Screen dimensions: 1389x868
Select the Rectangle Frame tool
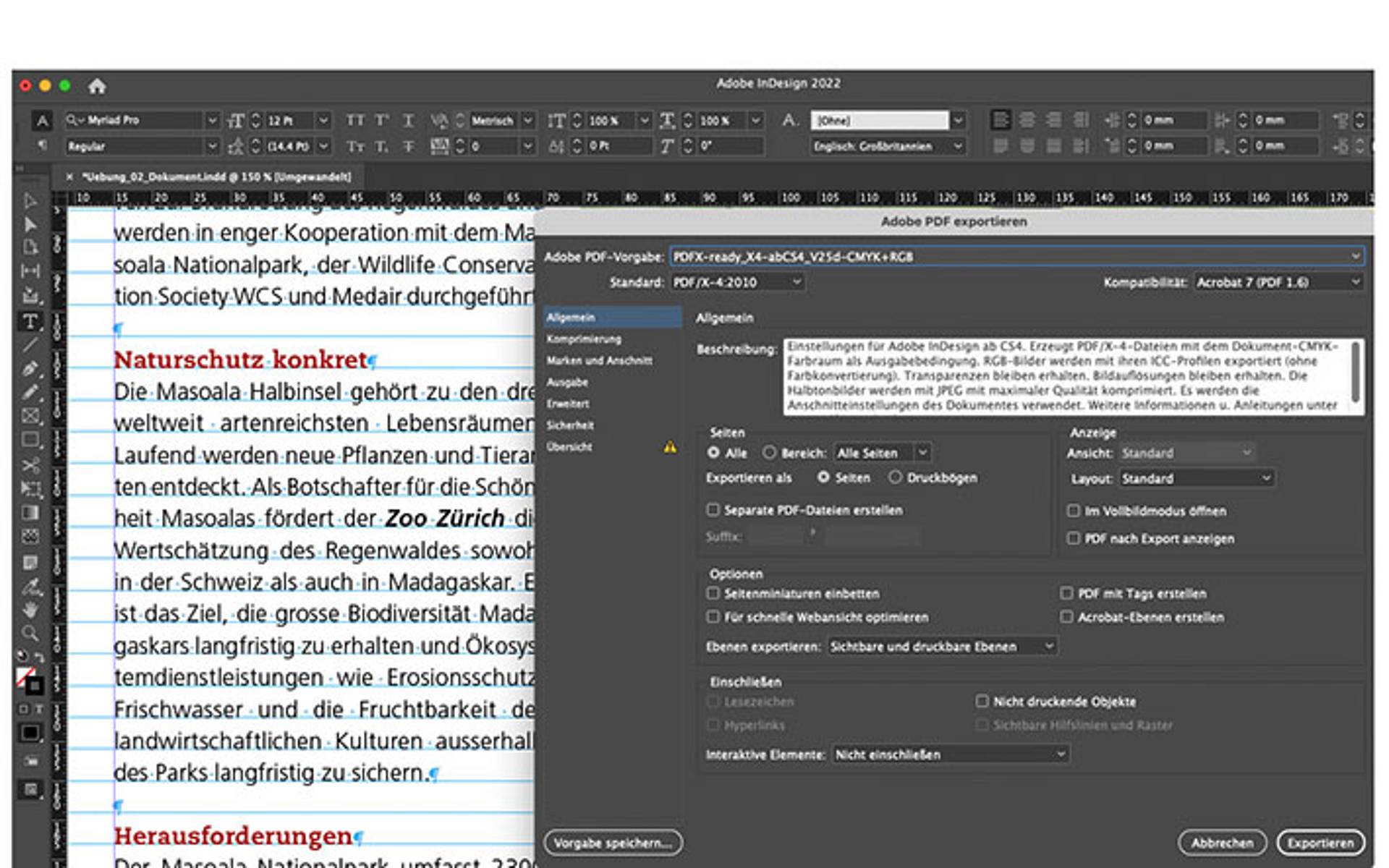[30, 416]
